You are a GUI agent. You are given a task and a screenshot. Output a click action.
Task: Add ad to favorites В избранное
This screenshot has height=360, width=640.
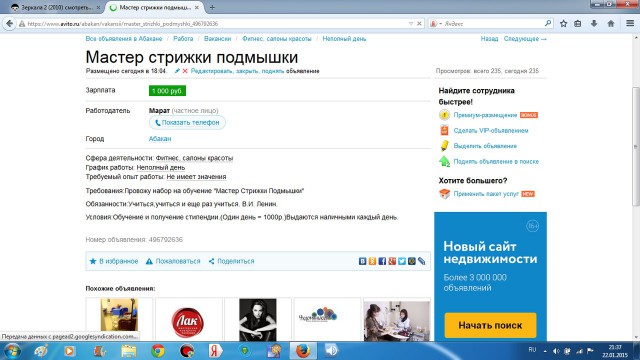click(x=114, y=261)
